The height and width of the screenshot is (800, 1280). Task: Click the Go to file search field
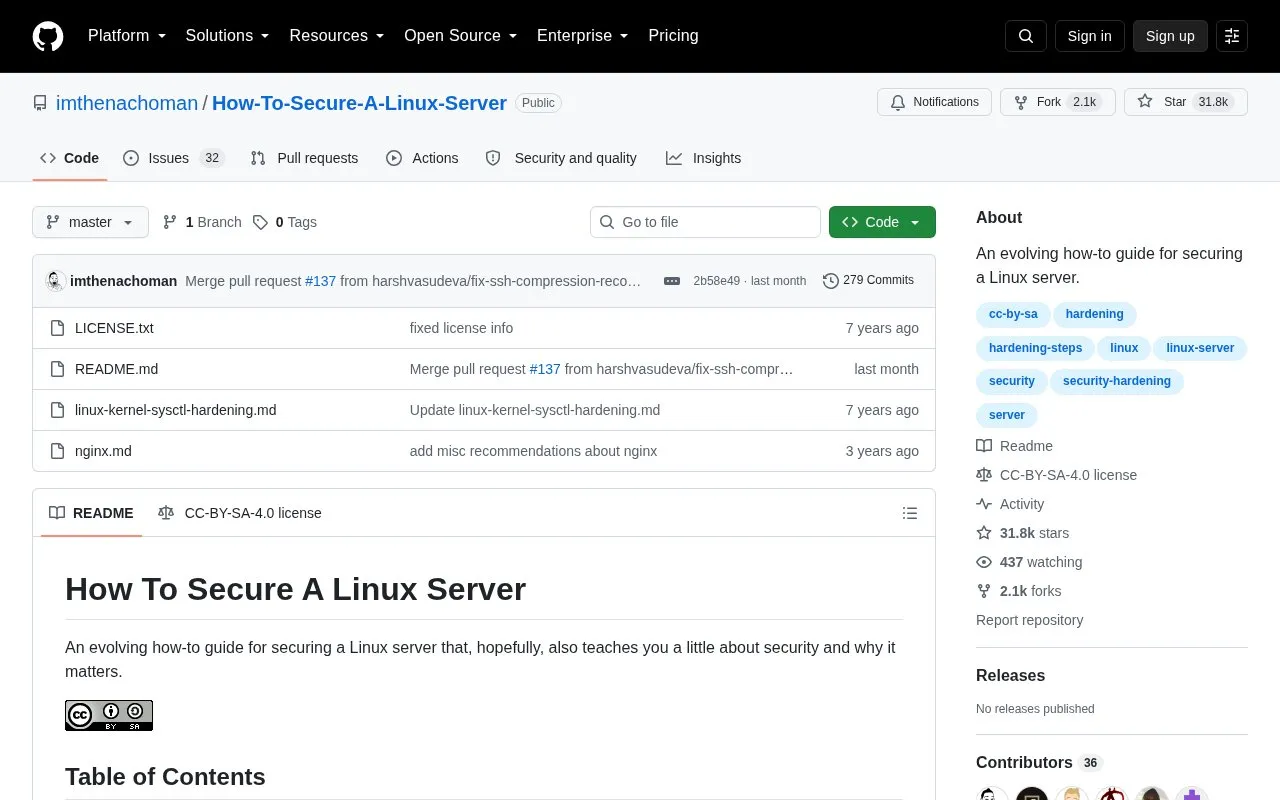(x=705, y=222)
